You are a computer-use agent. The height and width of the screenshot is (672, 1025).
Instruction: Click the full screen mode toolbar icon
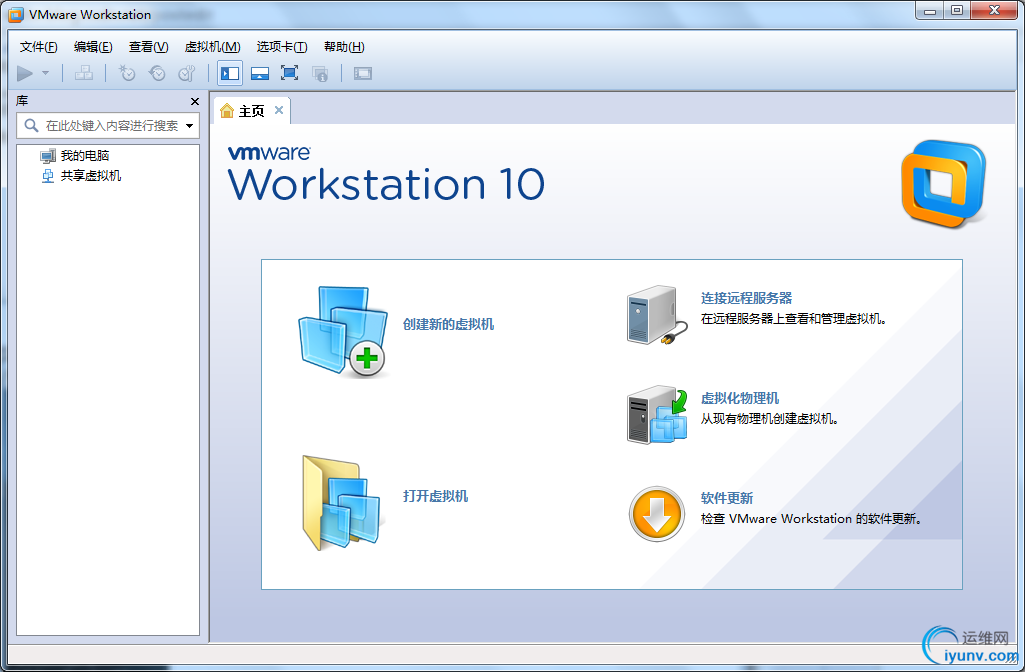pyautogui.click(x=290, y=73)
